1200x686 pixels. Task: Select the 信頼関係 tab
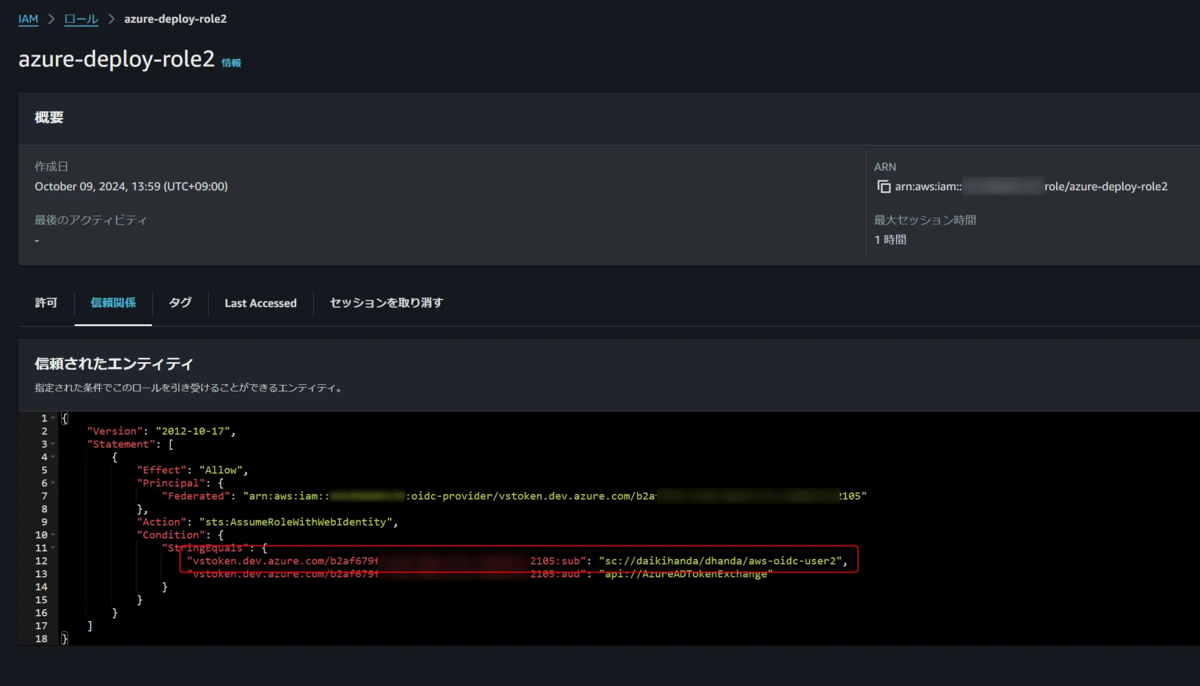tap(113, 303)
